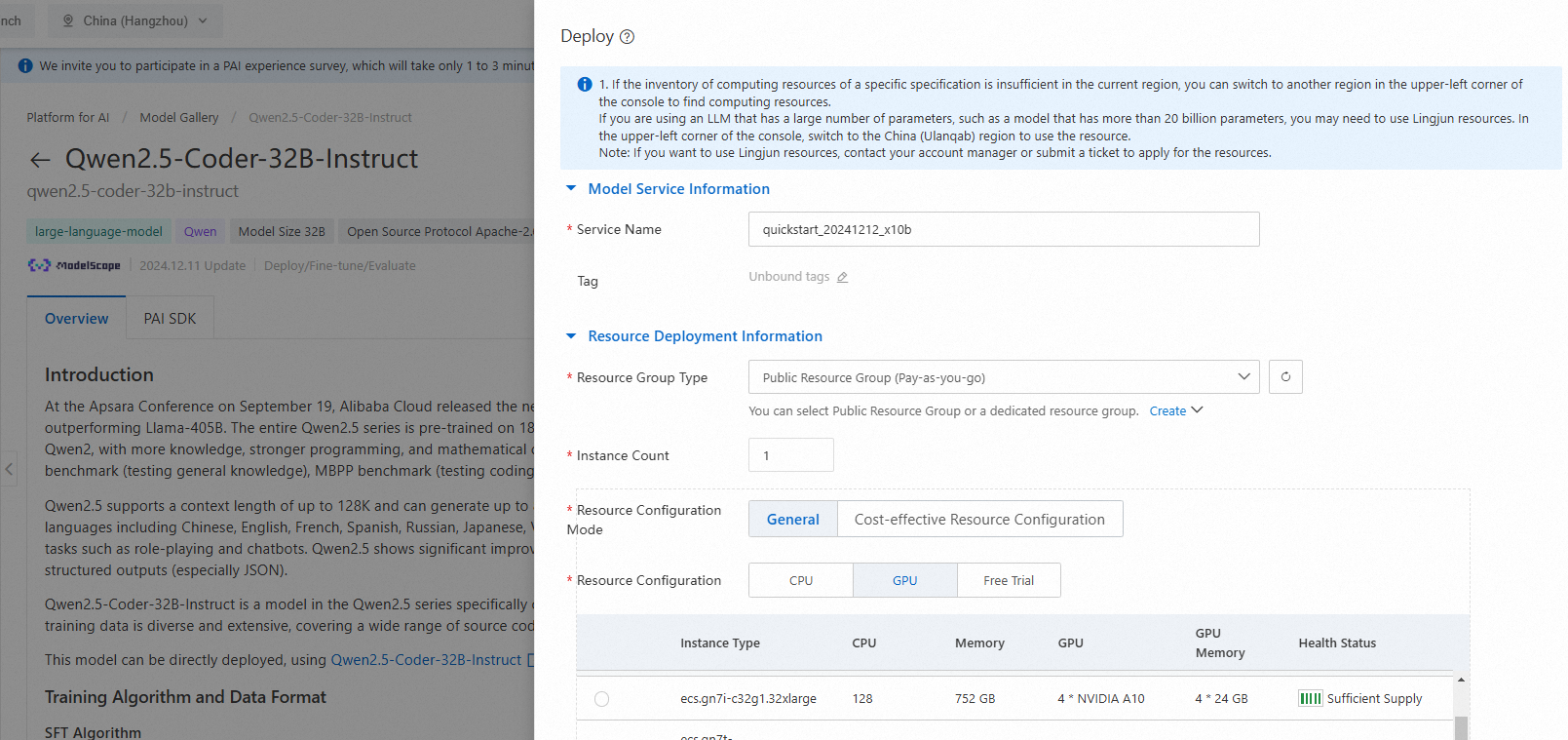The image size is (1568, 740).
Task: Switch to the PAI SDK tab
Action: tap(170, 319)
